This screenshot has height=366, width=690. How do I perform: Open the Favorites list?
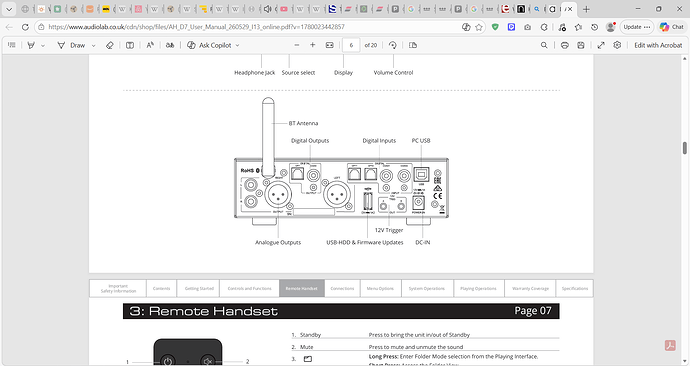(578, 27)
